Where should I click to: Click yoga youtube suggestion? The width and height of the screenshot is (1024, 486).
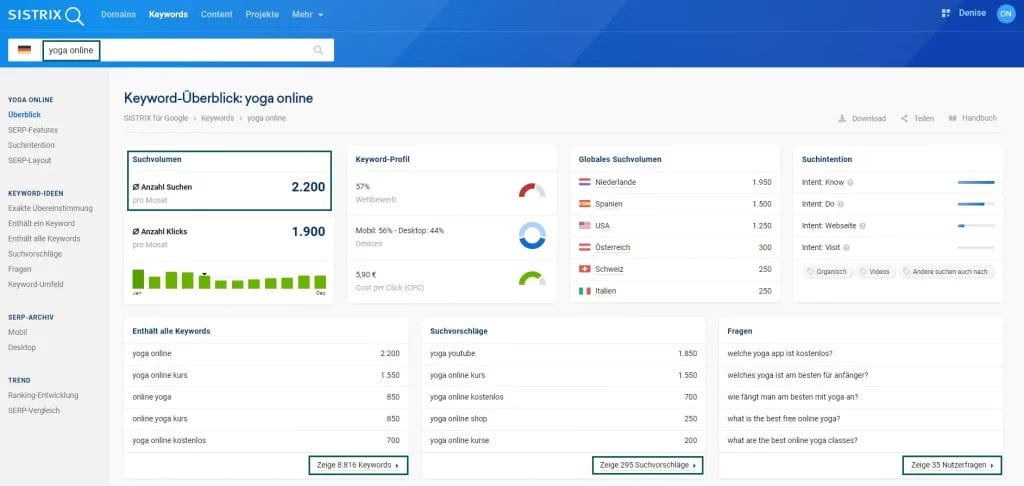point(453,353)
